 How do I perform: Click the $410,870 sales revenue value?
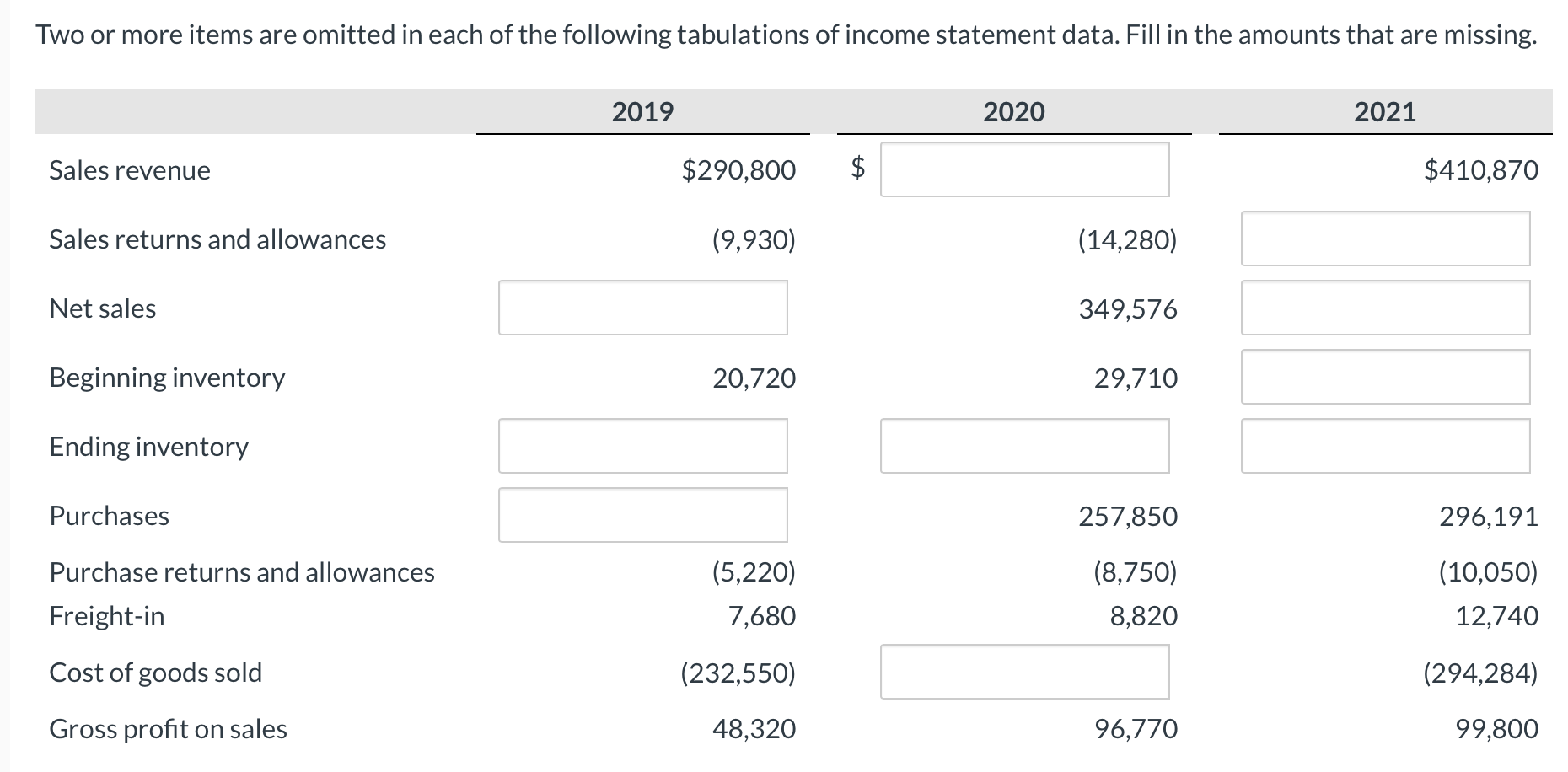(1481, 170)
